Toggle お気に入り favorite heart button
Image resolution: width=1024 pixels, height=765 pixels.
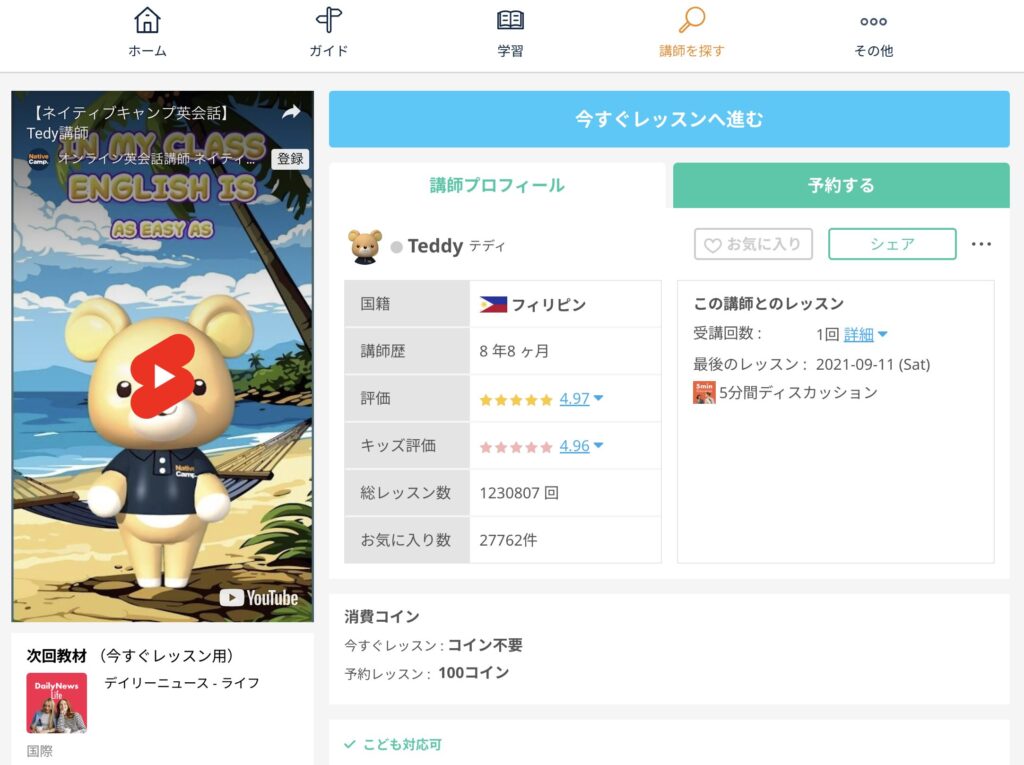point(753,244)
